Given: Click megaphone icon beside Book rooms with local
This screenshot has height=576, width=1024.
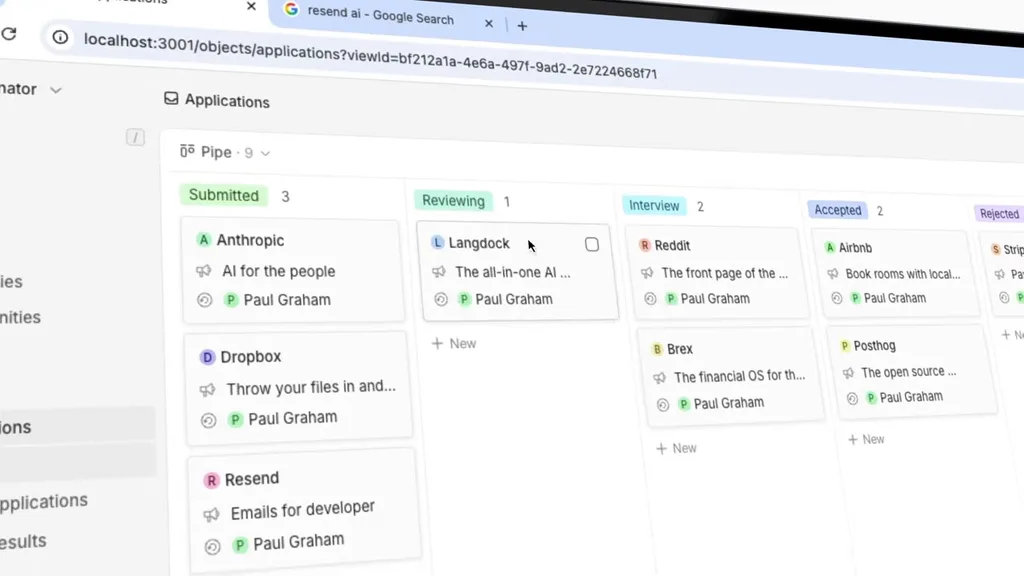Looking at the screenshot, I should pyautogui.click(x=833, y=274).
